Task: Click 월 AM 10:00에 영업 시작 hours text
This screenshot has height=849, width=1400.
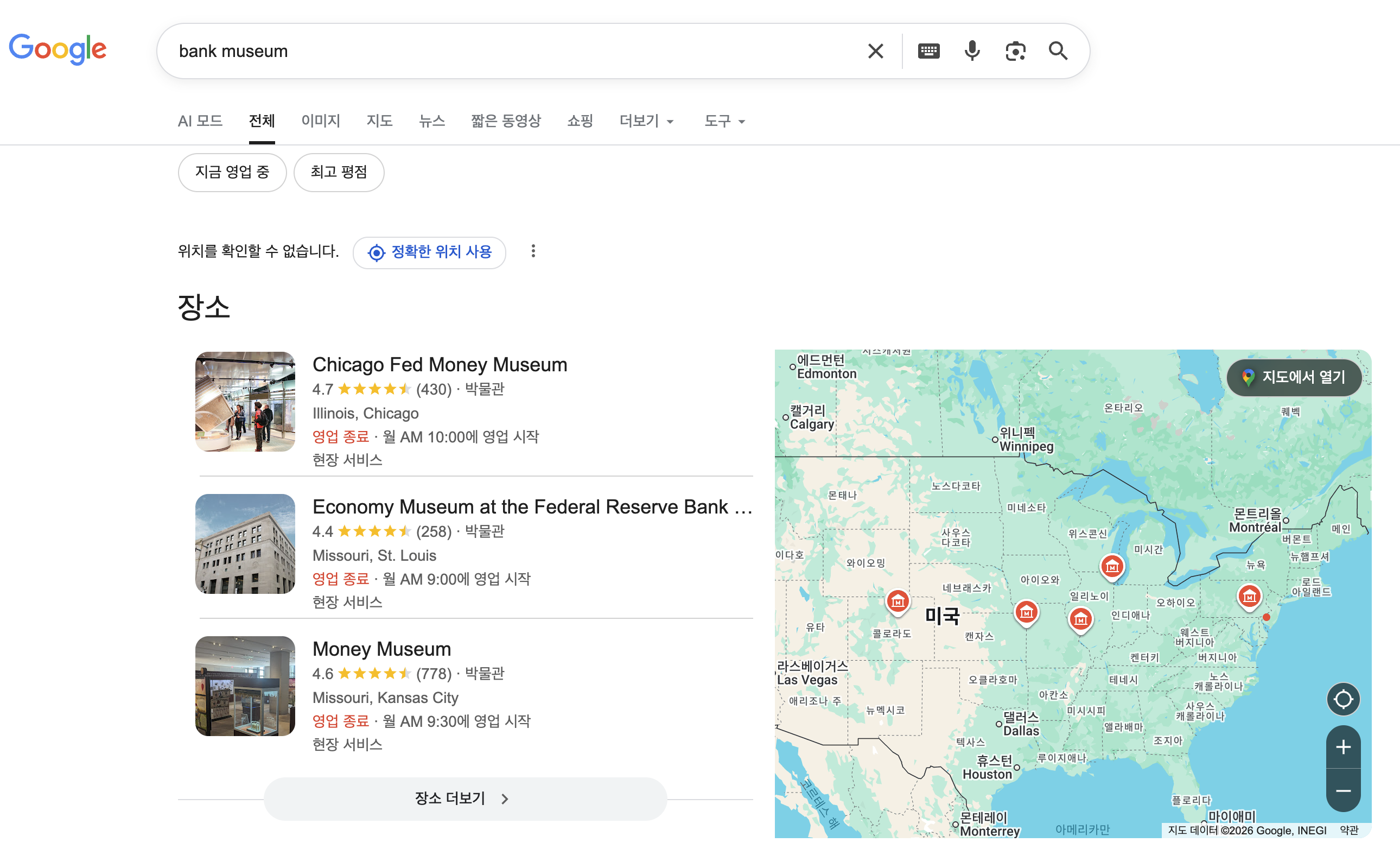Action: 461,436
